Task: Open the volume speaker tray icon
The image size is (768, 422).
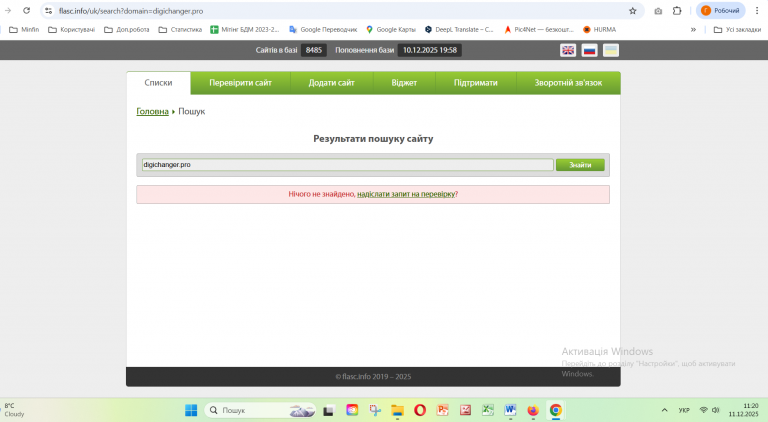Action: [x=716, y=410]
